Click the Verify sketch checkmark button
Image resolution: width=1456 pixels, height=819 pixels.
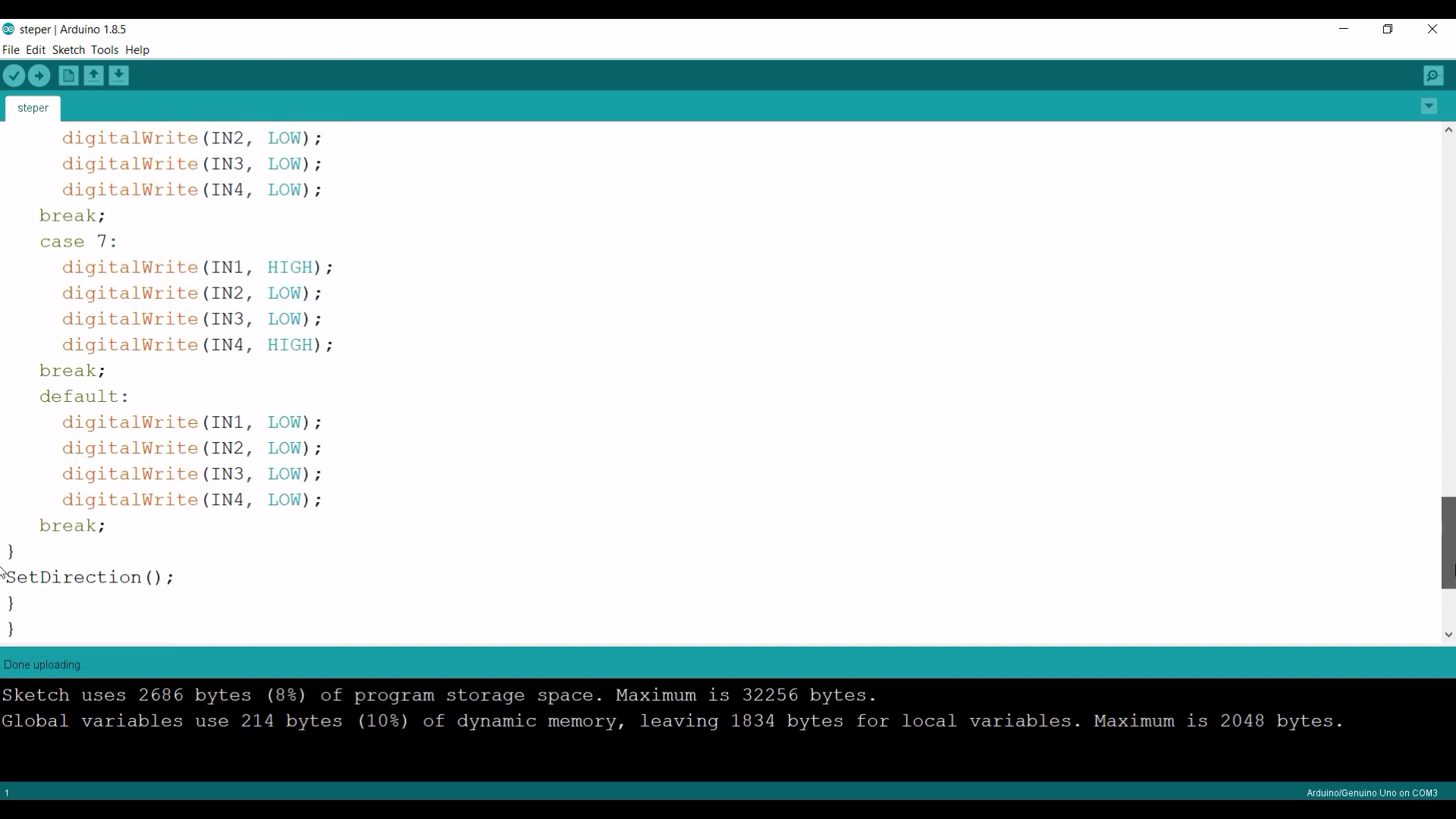(14, 76)
